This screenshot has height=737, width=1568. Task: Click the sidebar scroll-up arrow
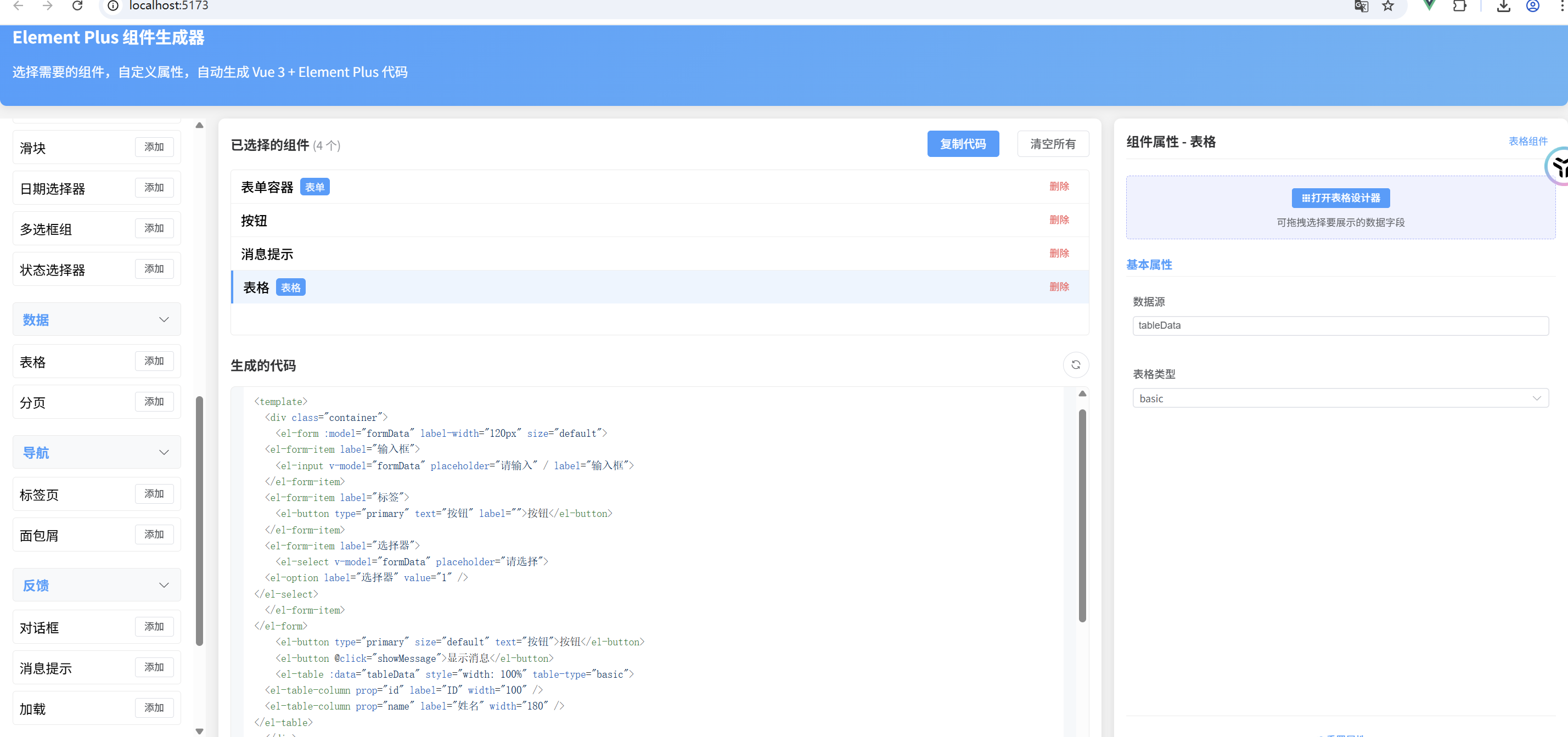[199, 125]
